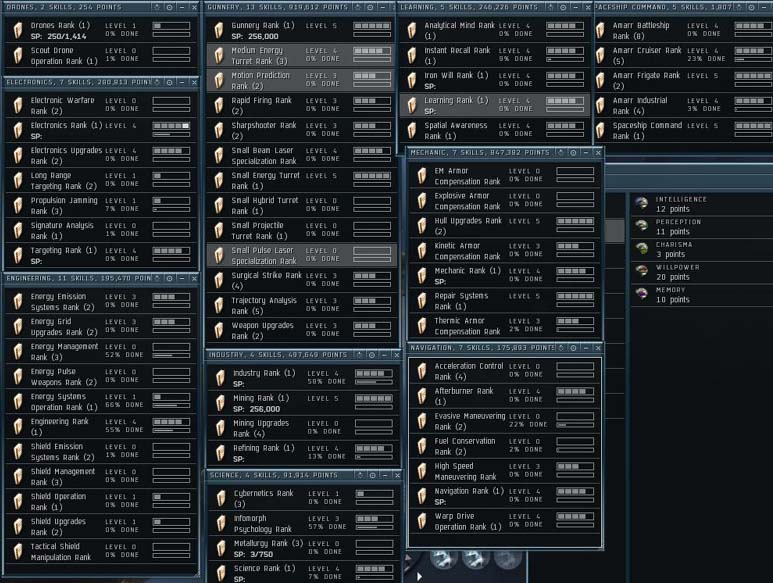Collapse the Navigation window with its minimize dash
Screen dimensions: 773x583
(x=584, y=347)
